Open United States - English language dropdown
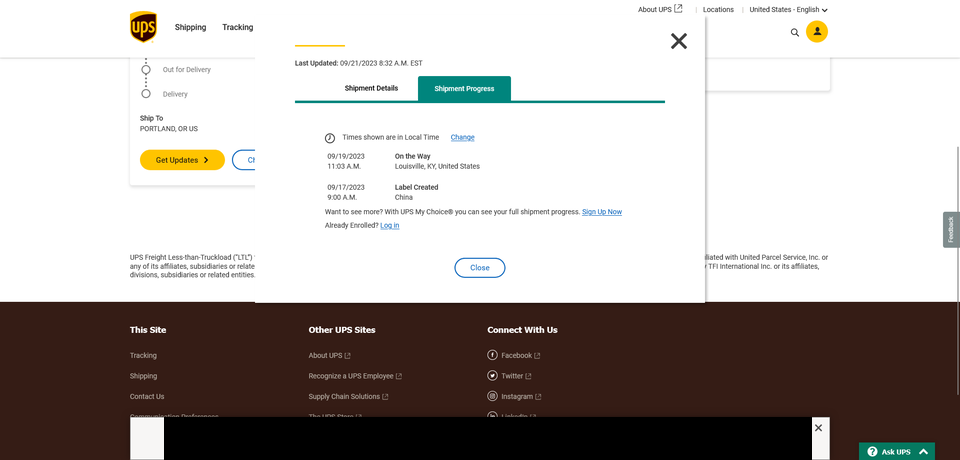The width and height of the screenshot is (960, 460). pyautogui.click(x=789, y=10)
